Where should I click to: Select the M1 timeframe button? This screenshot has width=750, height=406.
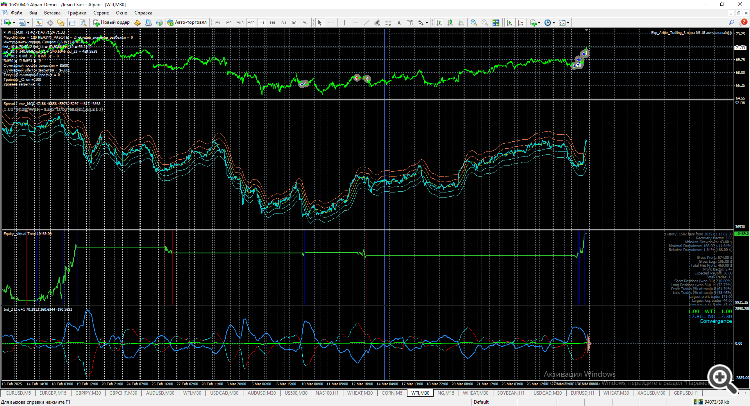point(218,22)
